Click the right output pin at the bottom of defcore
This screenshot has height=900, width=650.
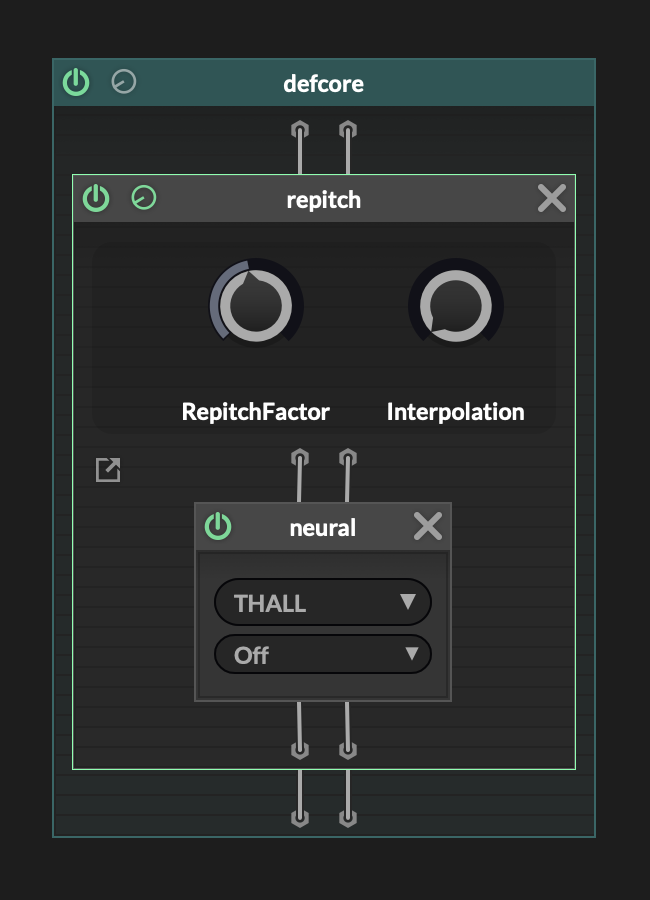(348, 817)
